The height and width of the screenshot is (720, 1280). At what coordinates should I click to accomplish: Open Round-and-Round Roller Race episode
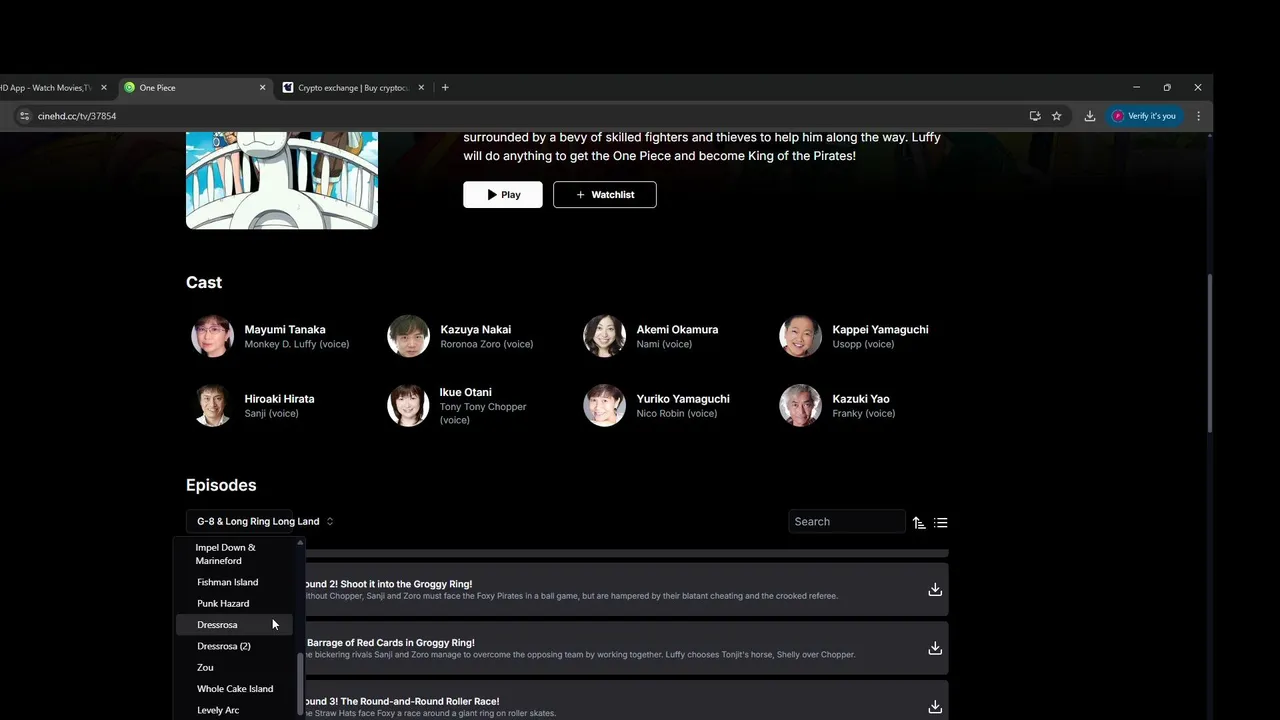pos(626,701)
